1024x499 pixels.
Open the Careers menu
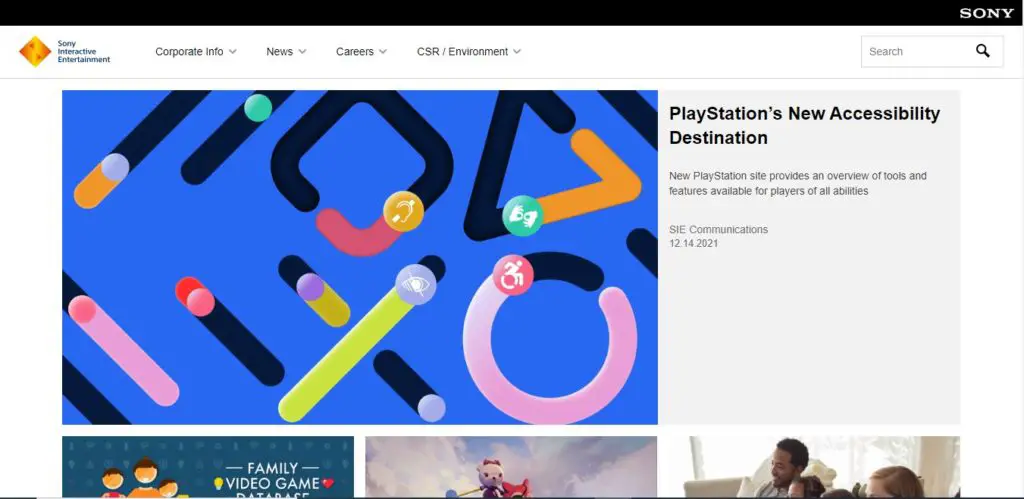pyautogui.click(x=355, y=52)
